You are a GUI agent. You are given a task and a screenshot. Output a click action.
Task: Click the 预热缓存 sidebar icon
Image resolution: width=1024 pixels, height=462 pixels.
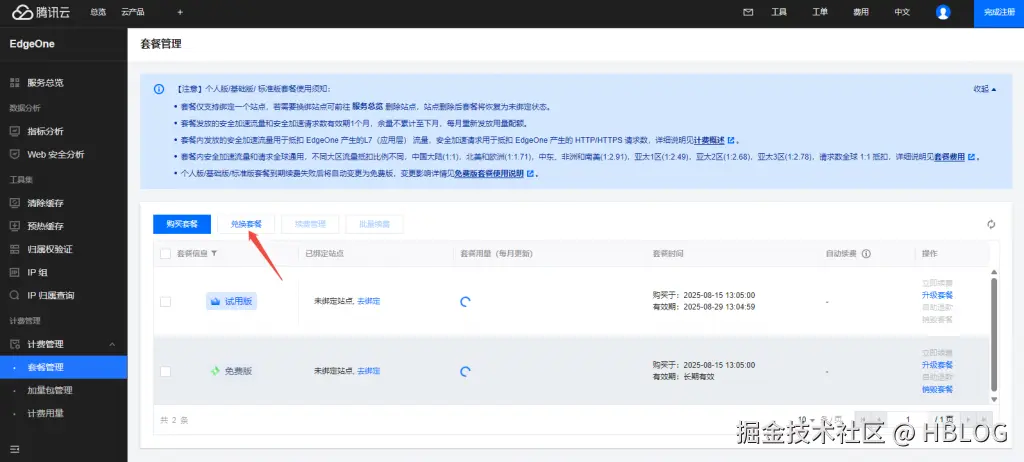tap(15, 226)
